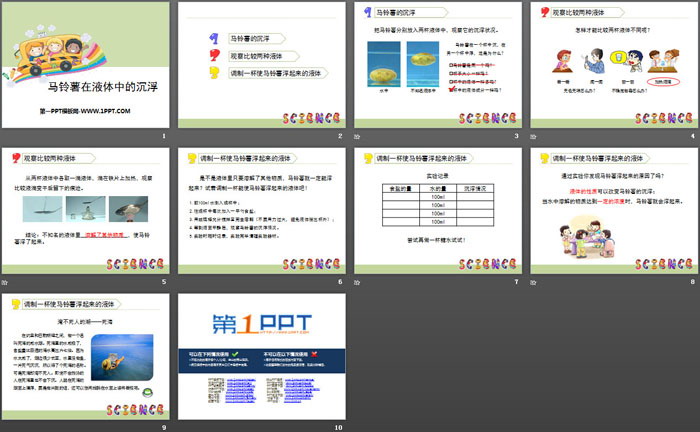Image resolution: width=700 pixels, height=432 pixels.
Task: Click slide number 2 label
Action: [340, 136]
